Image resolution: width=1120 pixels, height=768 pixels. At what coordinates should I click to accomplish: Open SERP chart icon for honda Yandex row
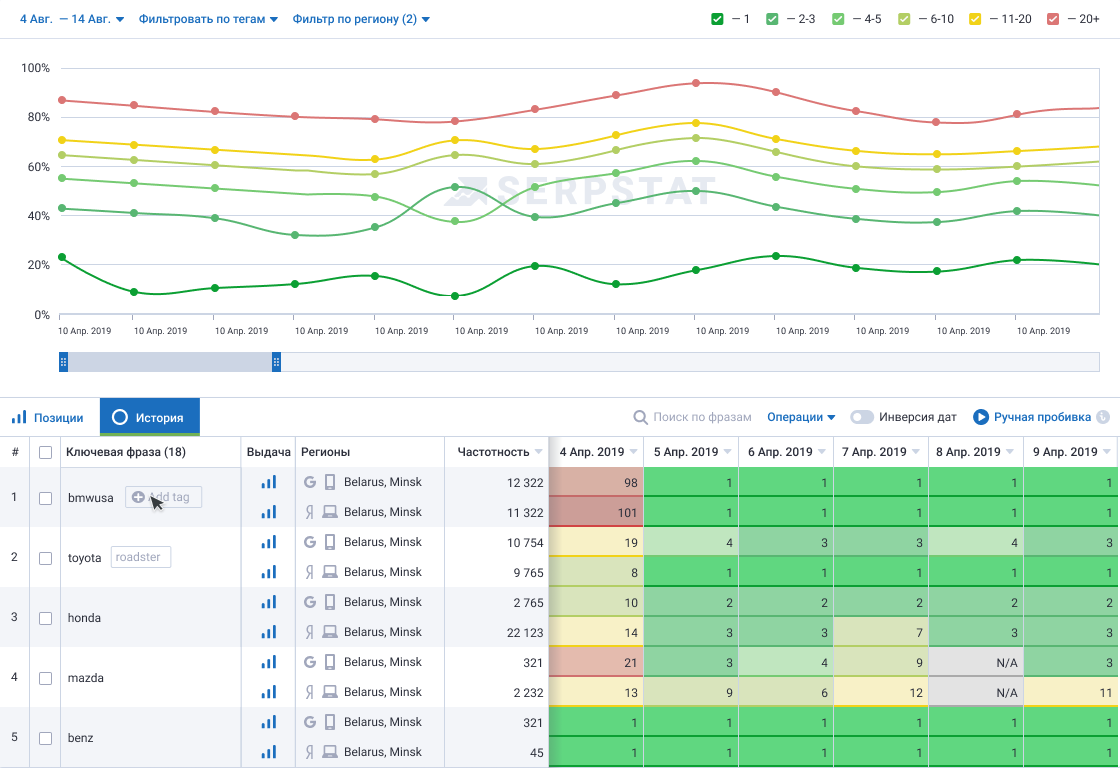click(269, 632)
